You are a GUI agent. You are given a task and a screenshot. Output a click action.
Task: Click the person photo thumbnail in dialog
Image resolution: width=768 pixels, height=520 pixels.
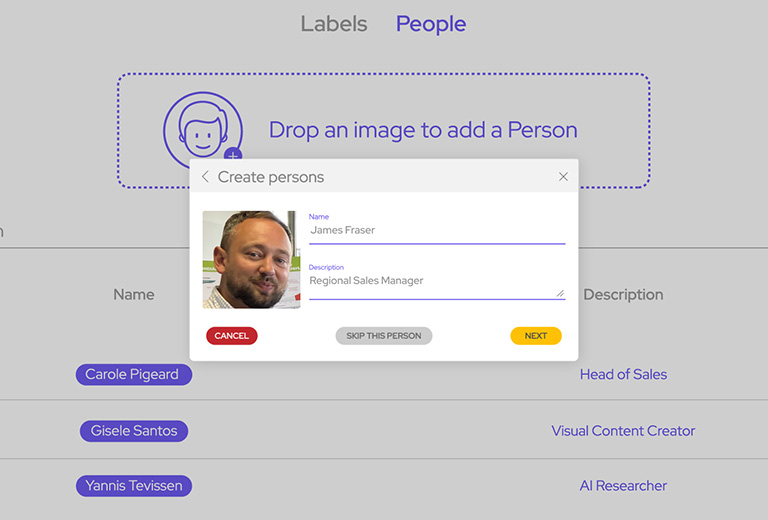click(x=251, y=259)
